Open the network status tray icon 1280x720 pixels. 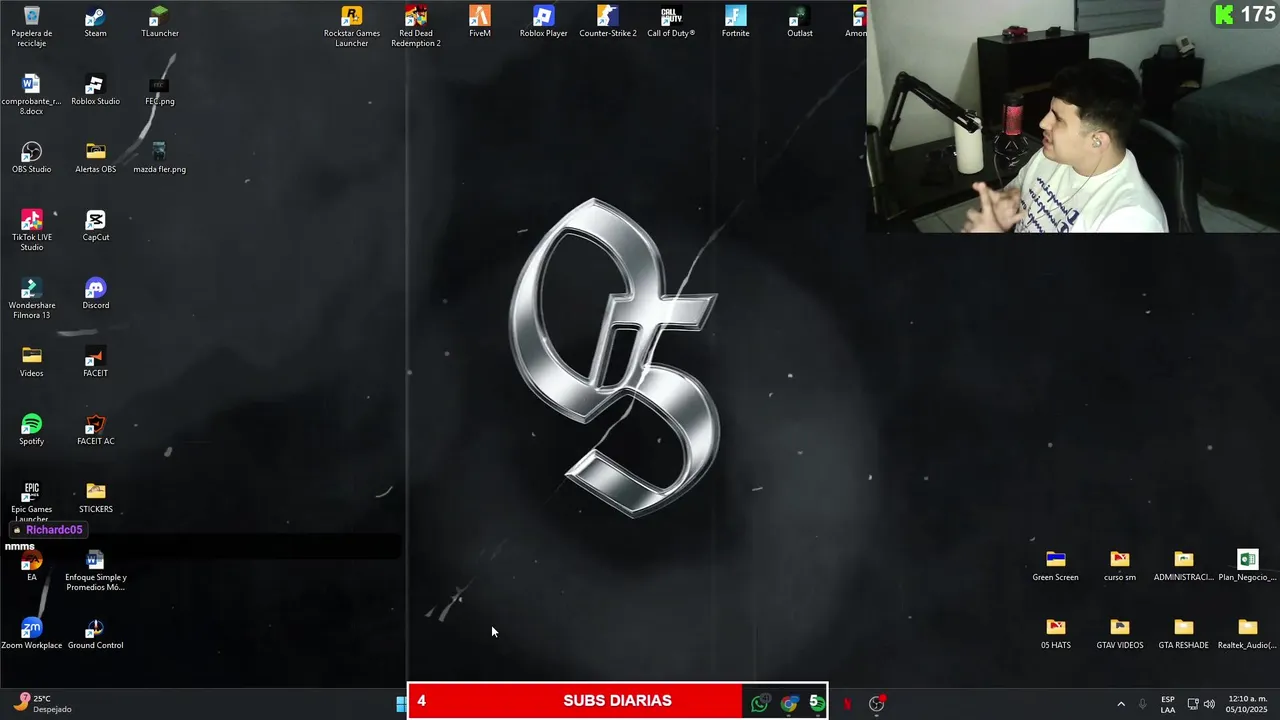pos(1192,704)
